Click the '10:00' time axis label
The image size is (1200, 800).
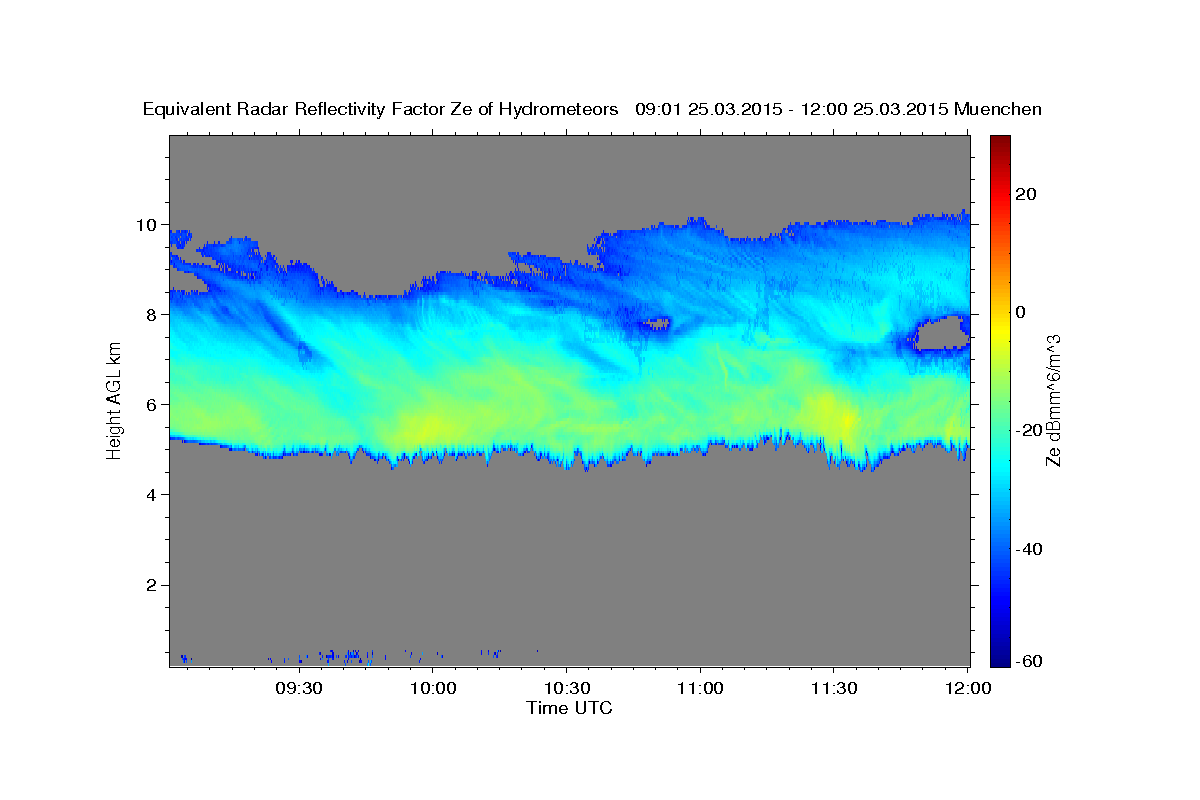pyautogui.click(x=433, y=688)
